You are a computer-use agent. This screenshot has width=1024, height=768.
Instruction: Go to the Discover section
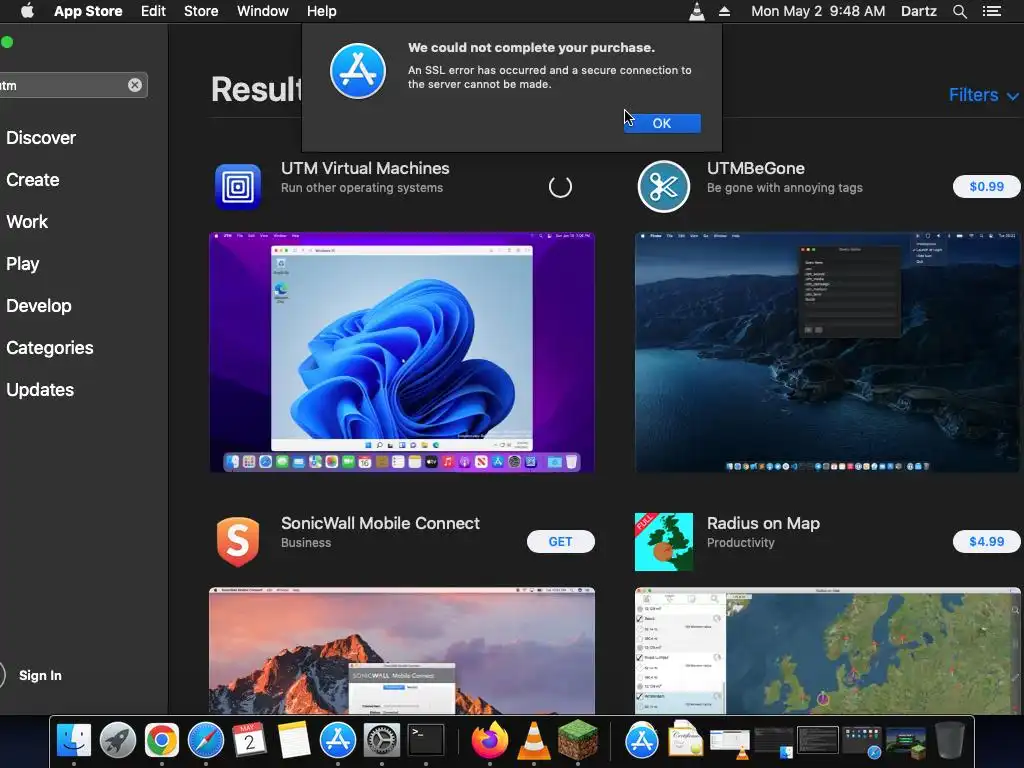click(41, 138)
